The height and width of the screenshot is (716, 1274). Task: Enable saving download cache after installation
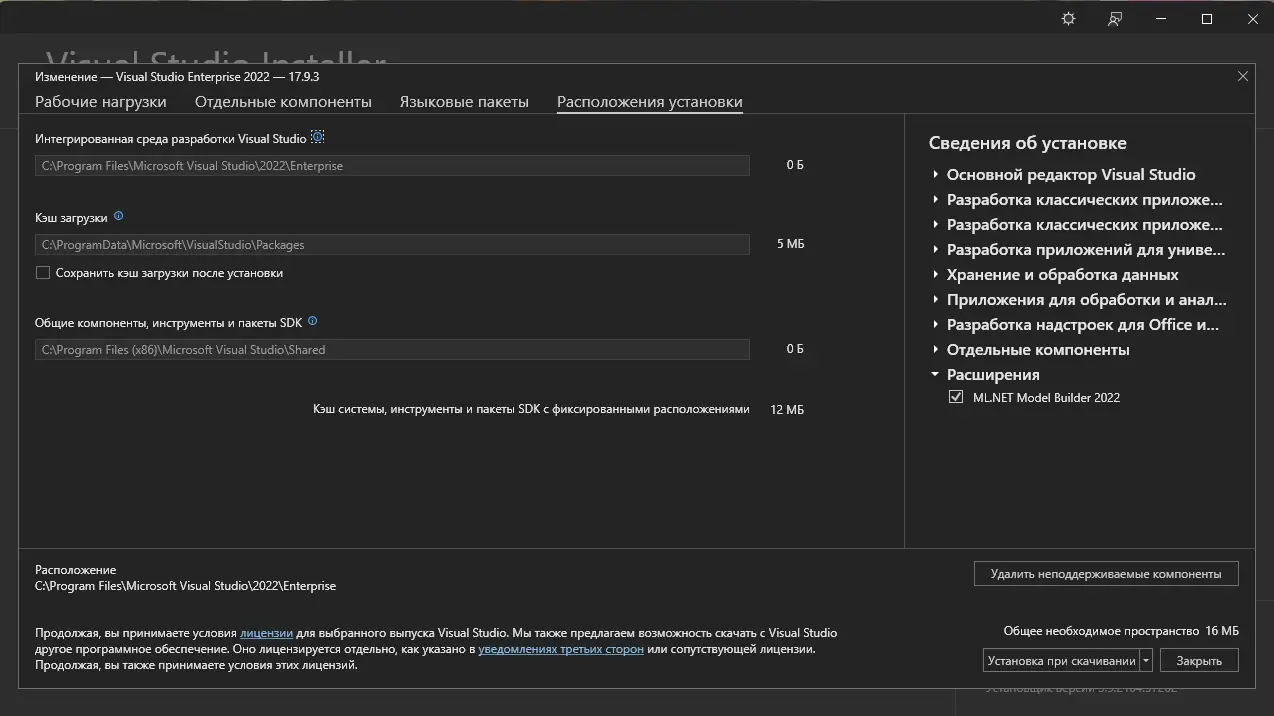[x=42, y=272]
